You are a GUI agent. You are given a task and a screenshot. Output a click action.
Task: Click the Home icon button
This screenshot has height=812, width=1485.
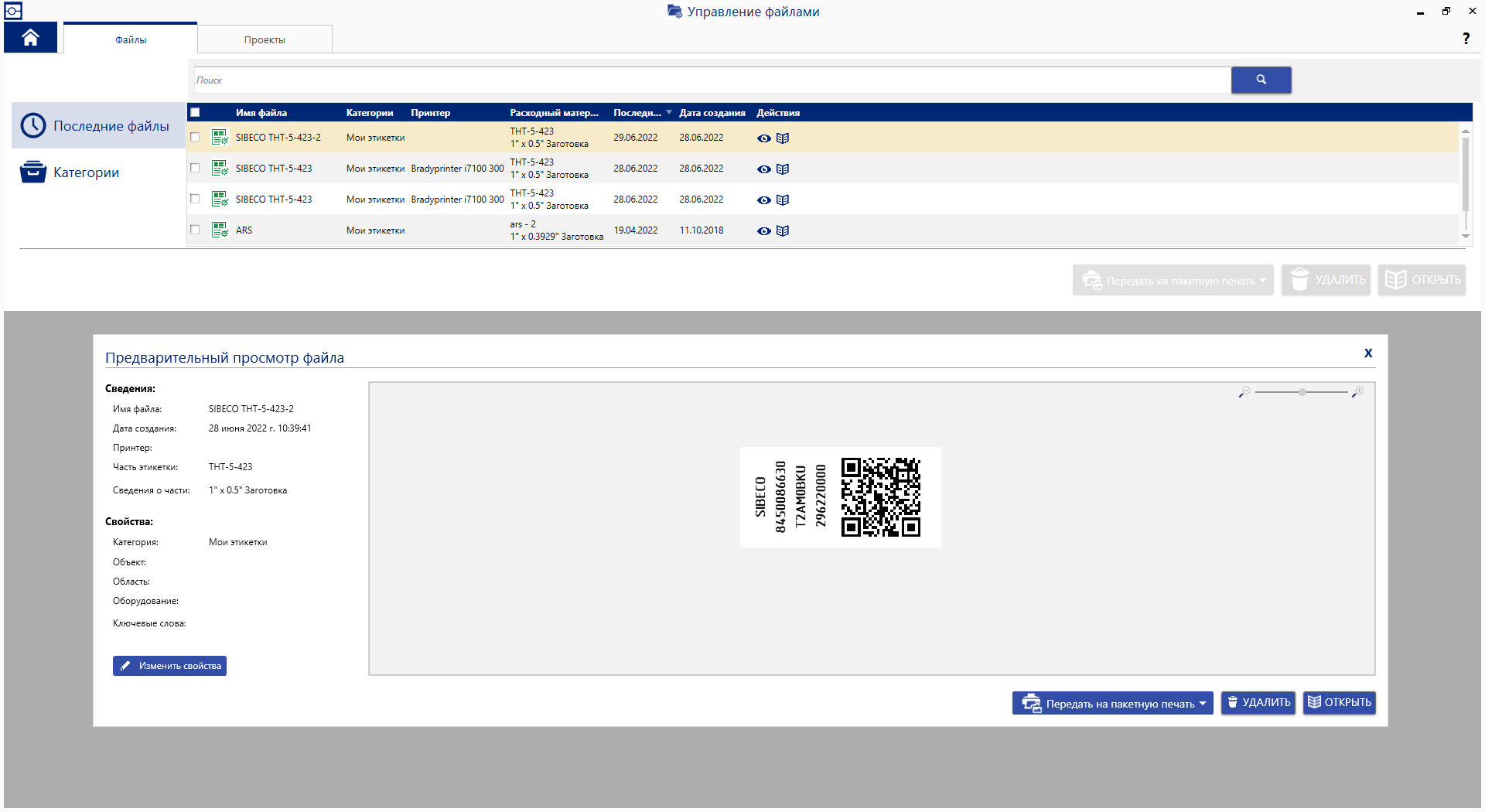point(30,38)
